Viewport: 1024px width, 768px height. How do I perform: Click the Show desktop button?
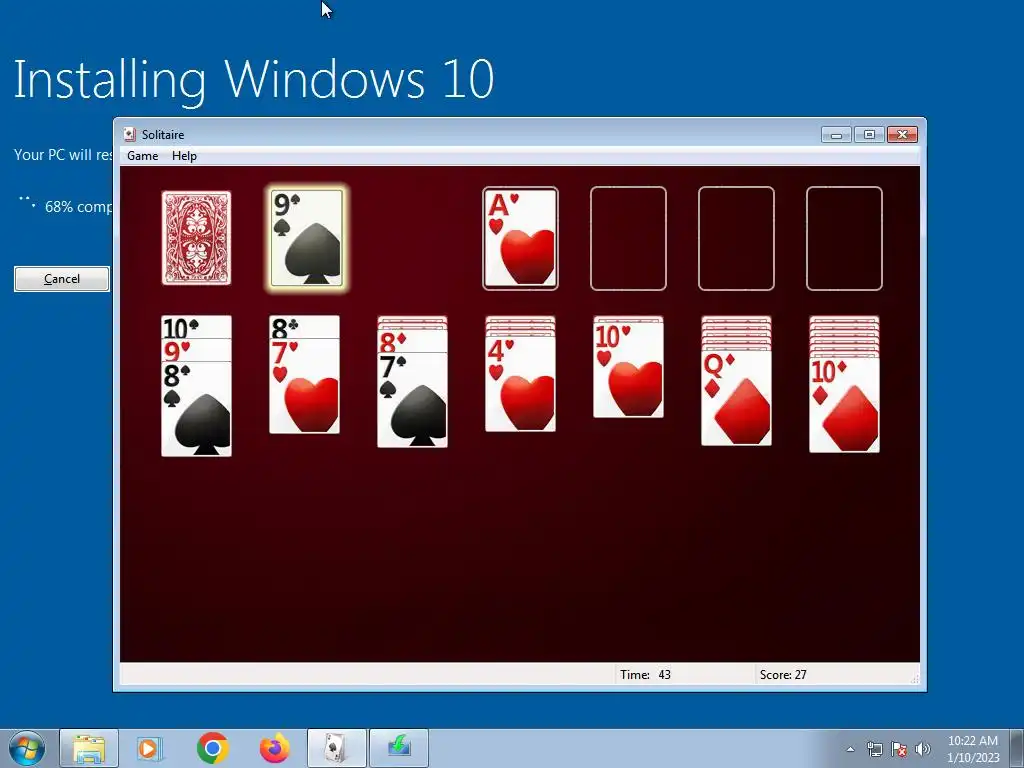[x=1017, y=748]
